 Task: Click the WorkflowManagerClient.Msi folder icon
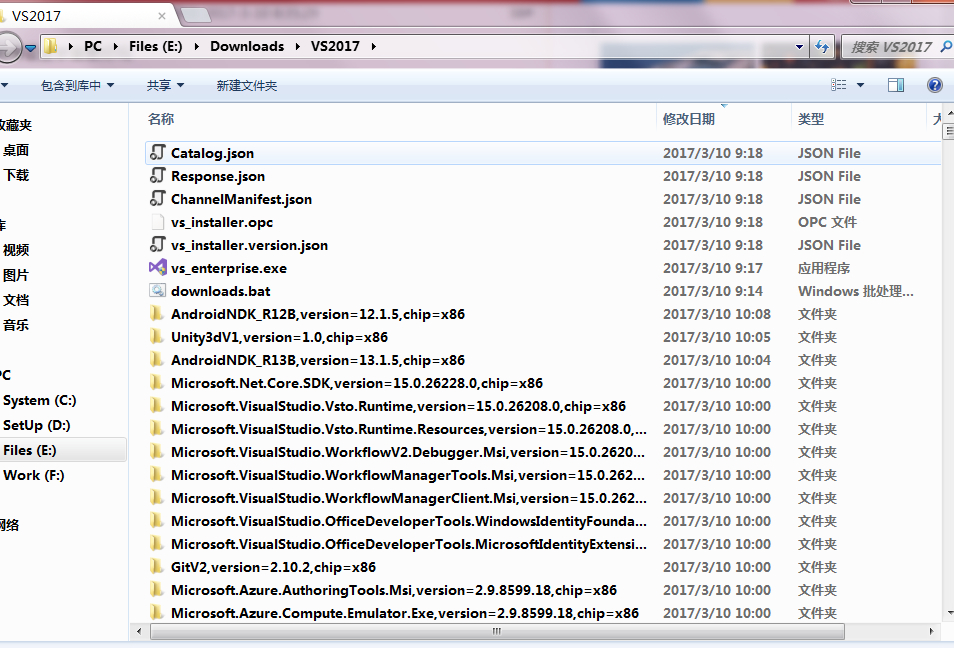[157, 498]
